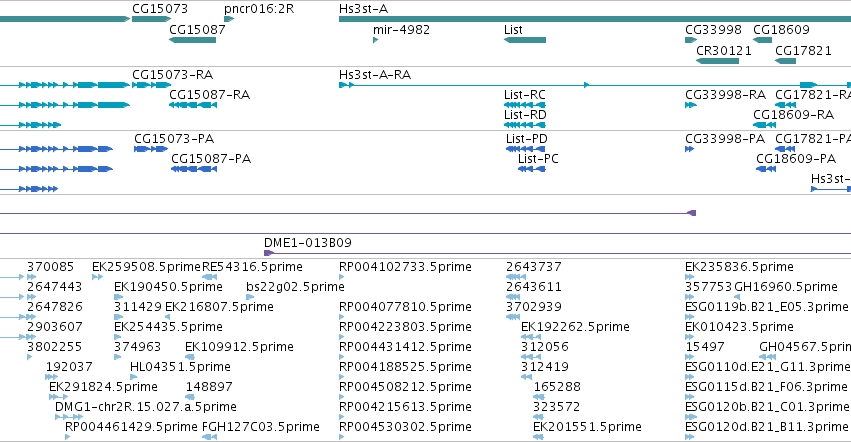Click transcript Hs3st-A-RA label

[374, 75]
